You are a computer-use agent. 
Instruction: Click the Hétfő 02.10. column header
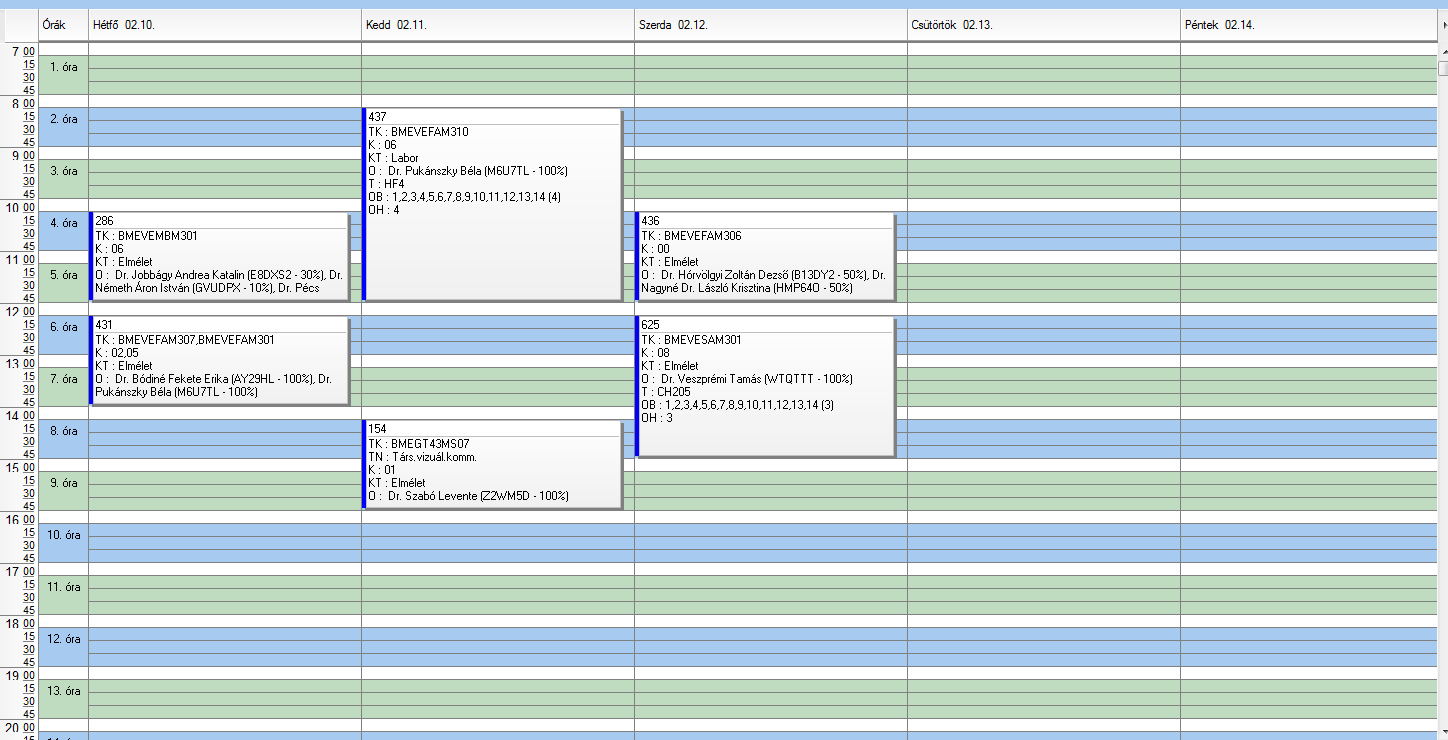coord(225,25)
